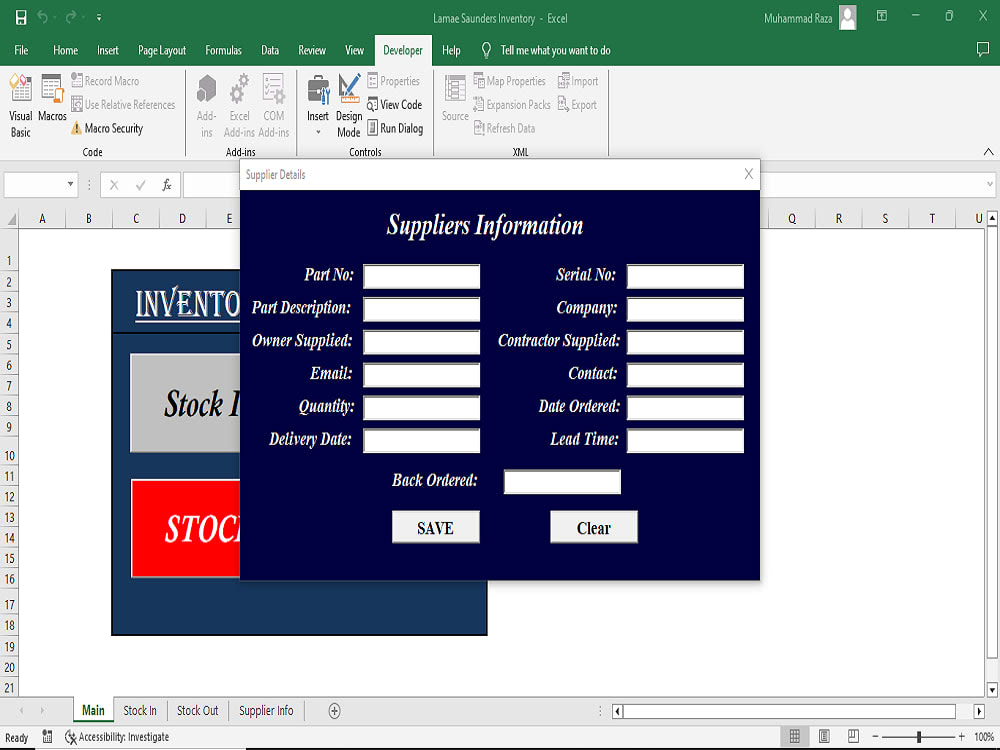Click the Clear button on the form

coord(594,526)
